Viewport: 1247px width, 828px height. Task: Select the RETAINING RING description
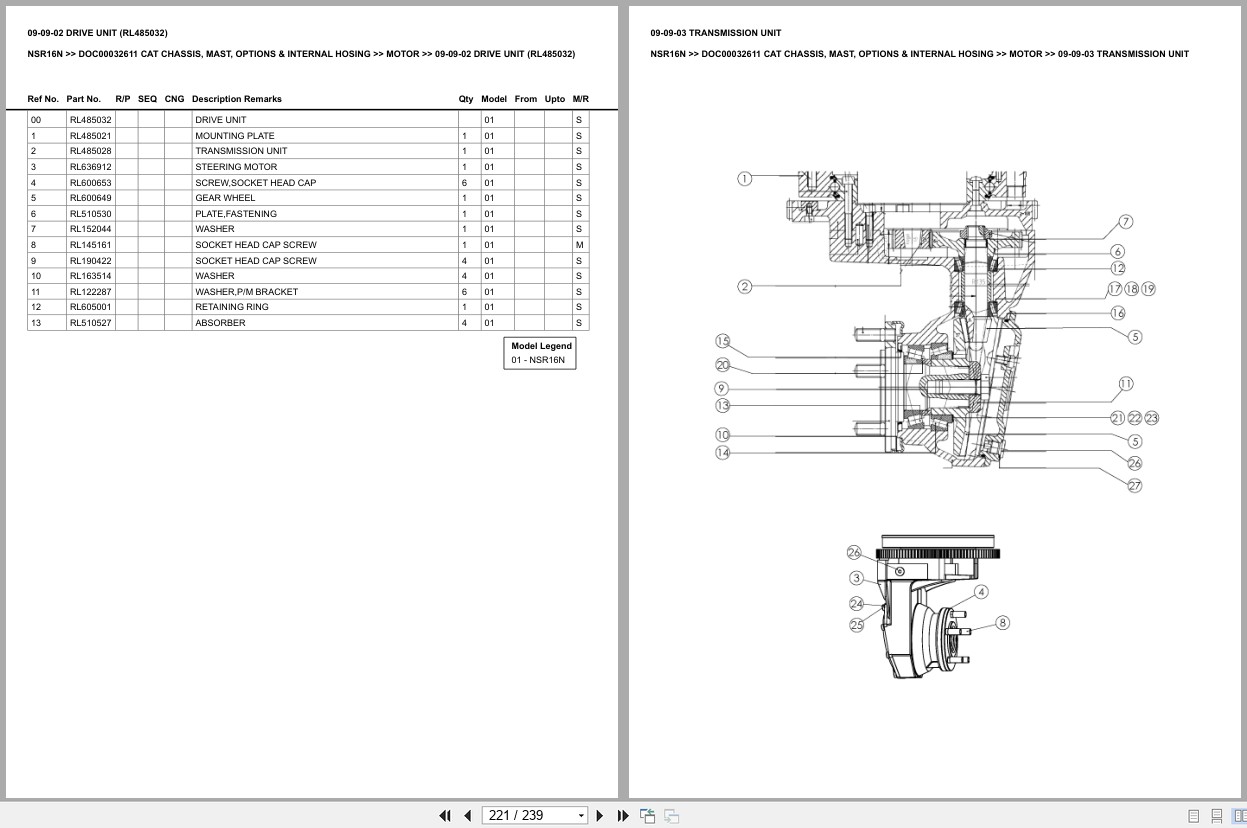231,307
